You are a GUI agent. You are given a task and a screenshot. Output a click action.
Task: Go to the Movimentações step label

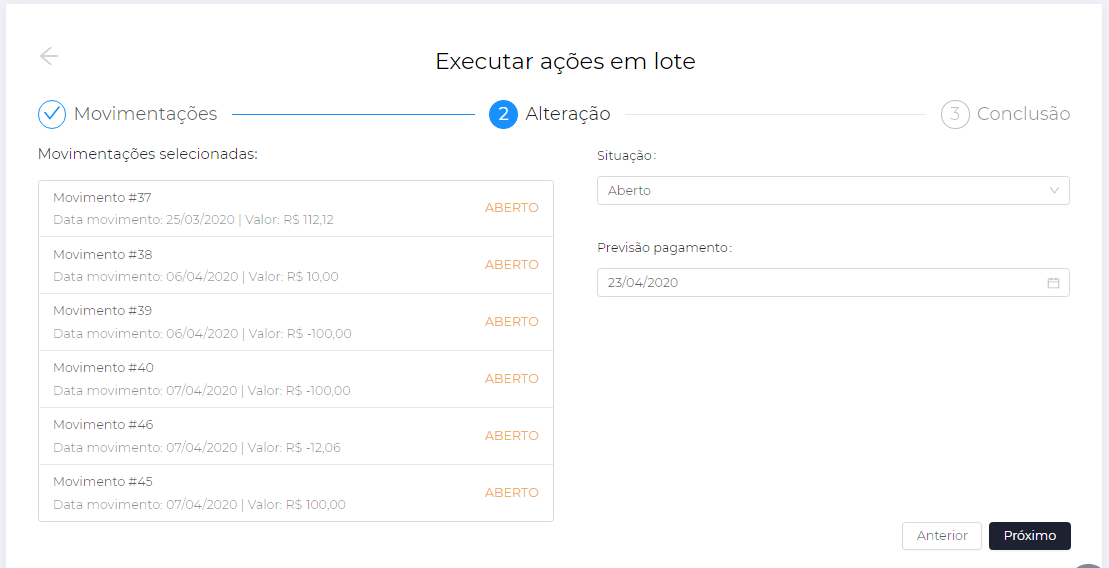click(x=145, y=114)
